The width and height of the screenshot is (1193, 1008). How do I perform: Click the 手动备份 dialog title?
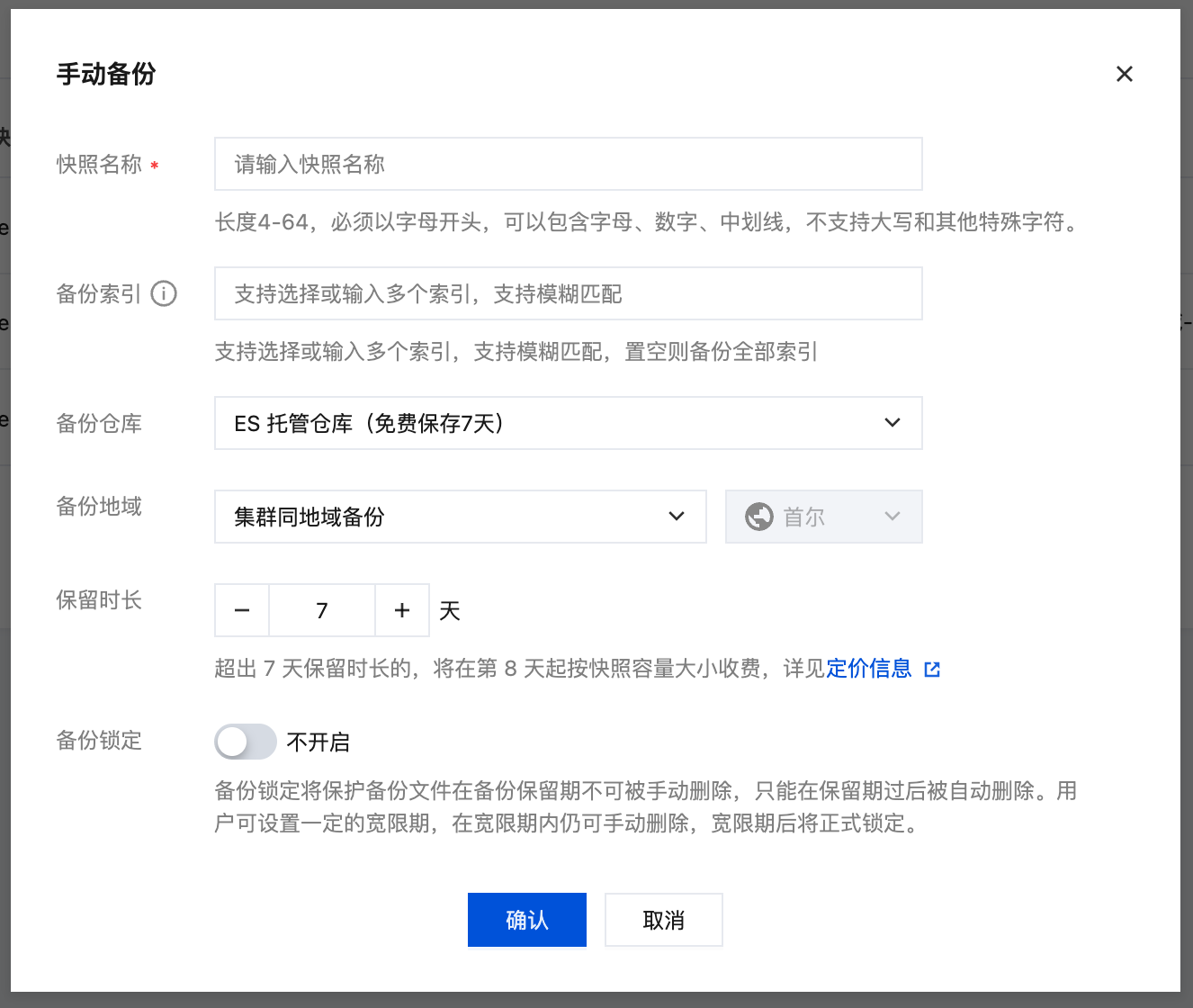click(x=106, y=74)
